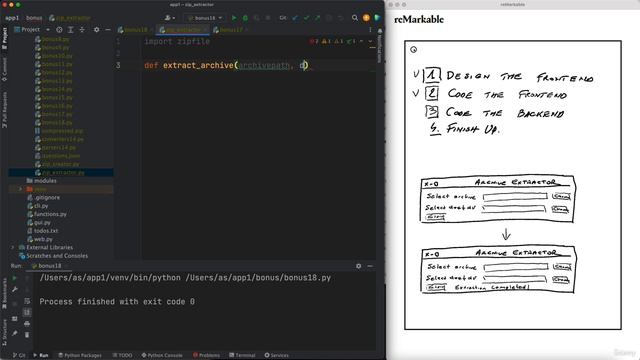Open the Python Packages tool window
This screenshot has height=360, width=640.
[80, 356]
